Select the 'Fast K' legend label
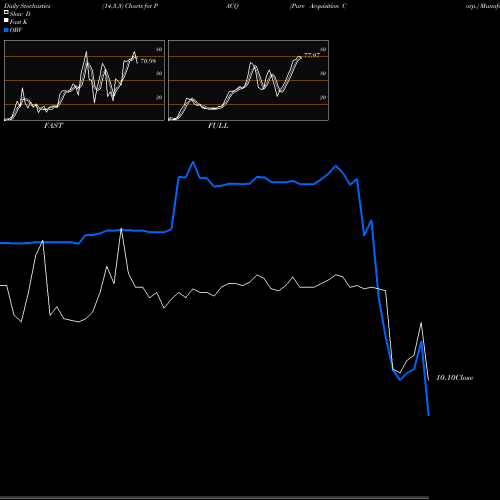Screen dimensions: 500x500 19,22
